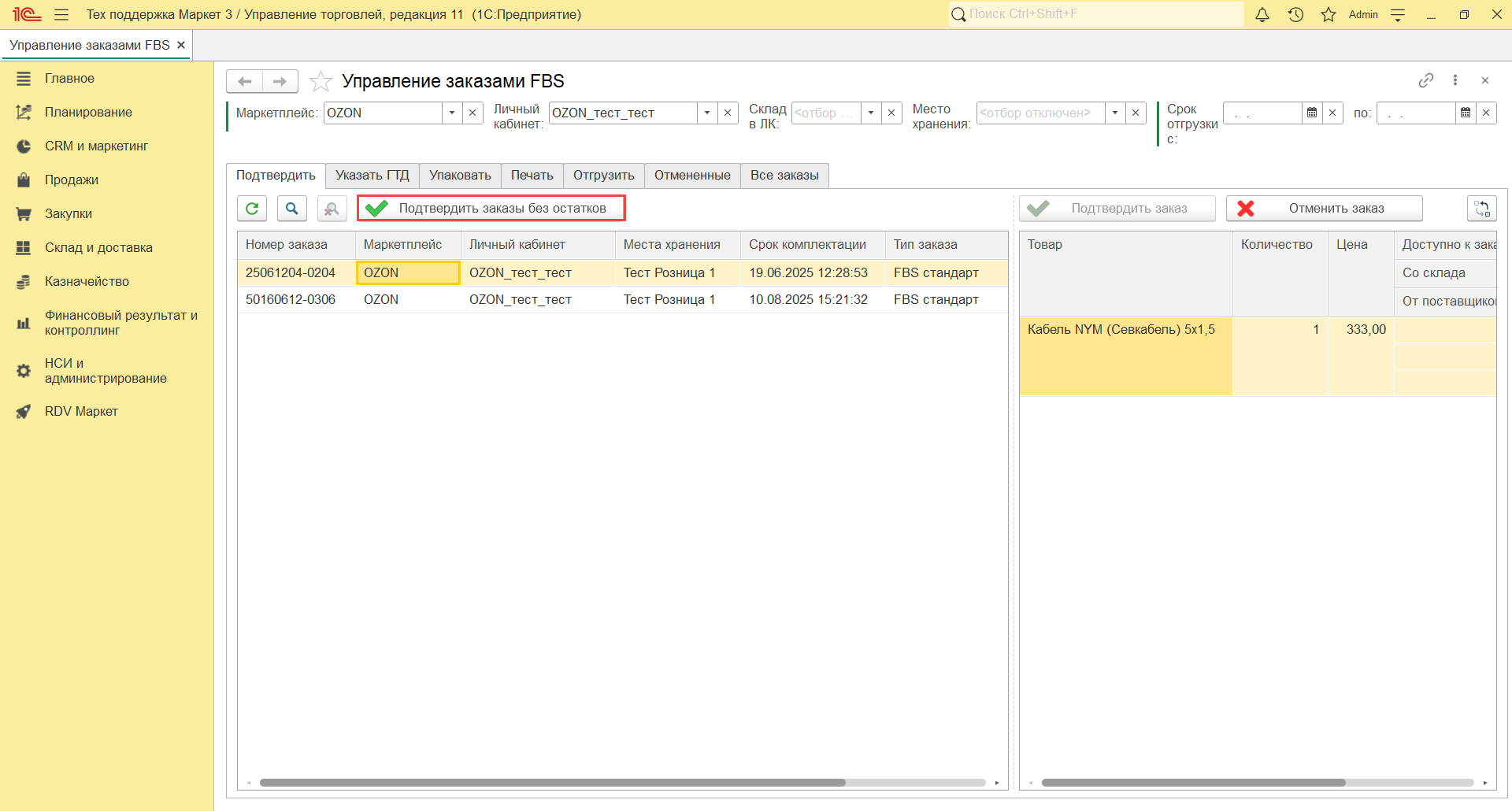Open Admin user menu

(x=1363, y=14)
